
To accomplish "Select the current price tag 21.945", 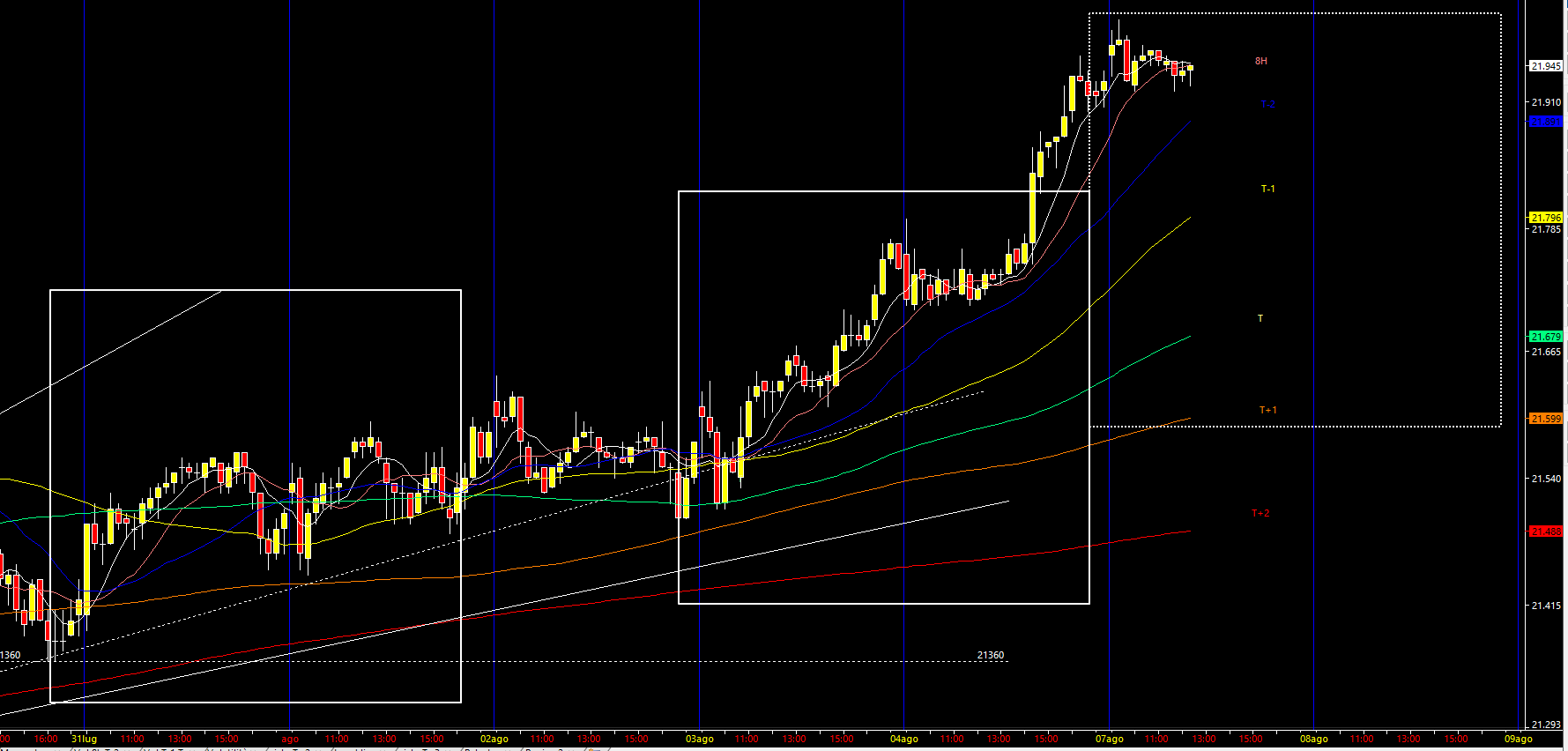I will [x=1546, y=66].
